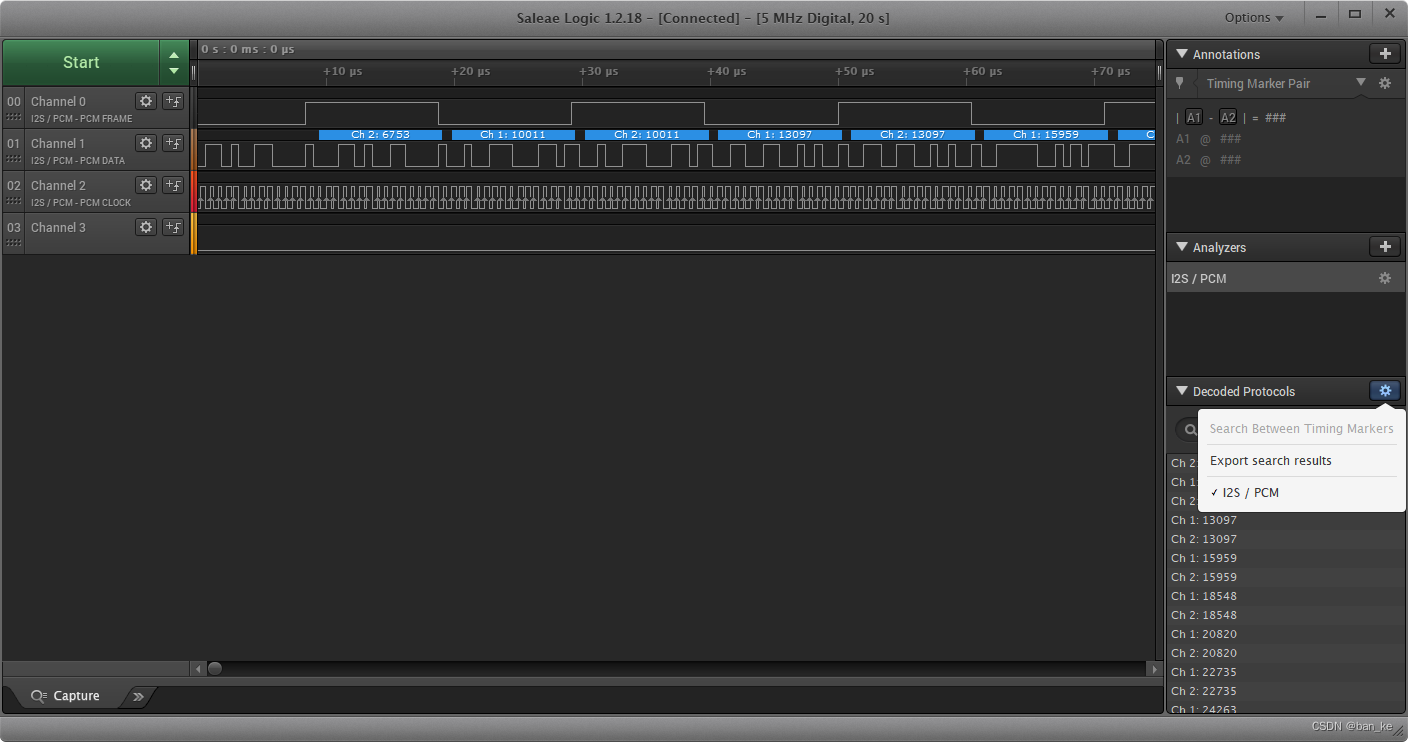Collapse the Decoded Protocols panel
1408x742 pixels.
tap(1182, 391)
